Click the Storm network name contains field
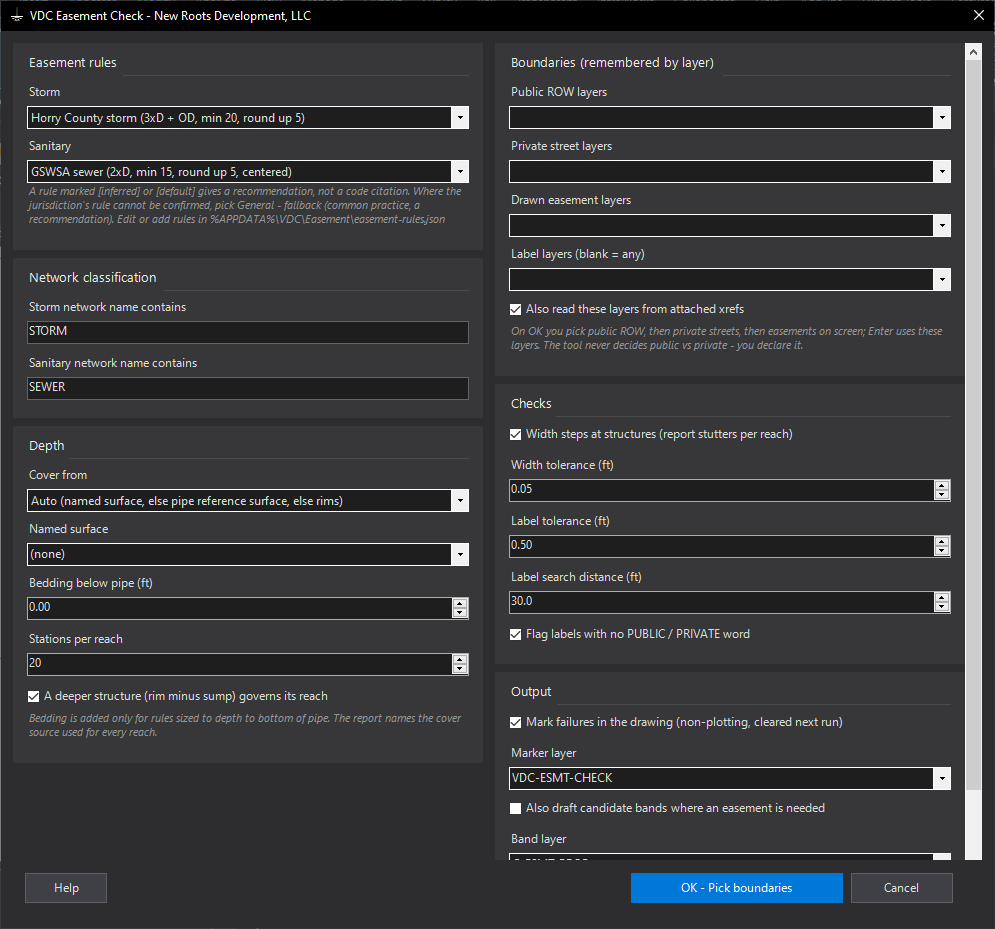Viewport: 995px width, 929px height. [247, 333]
